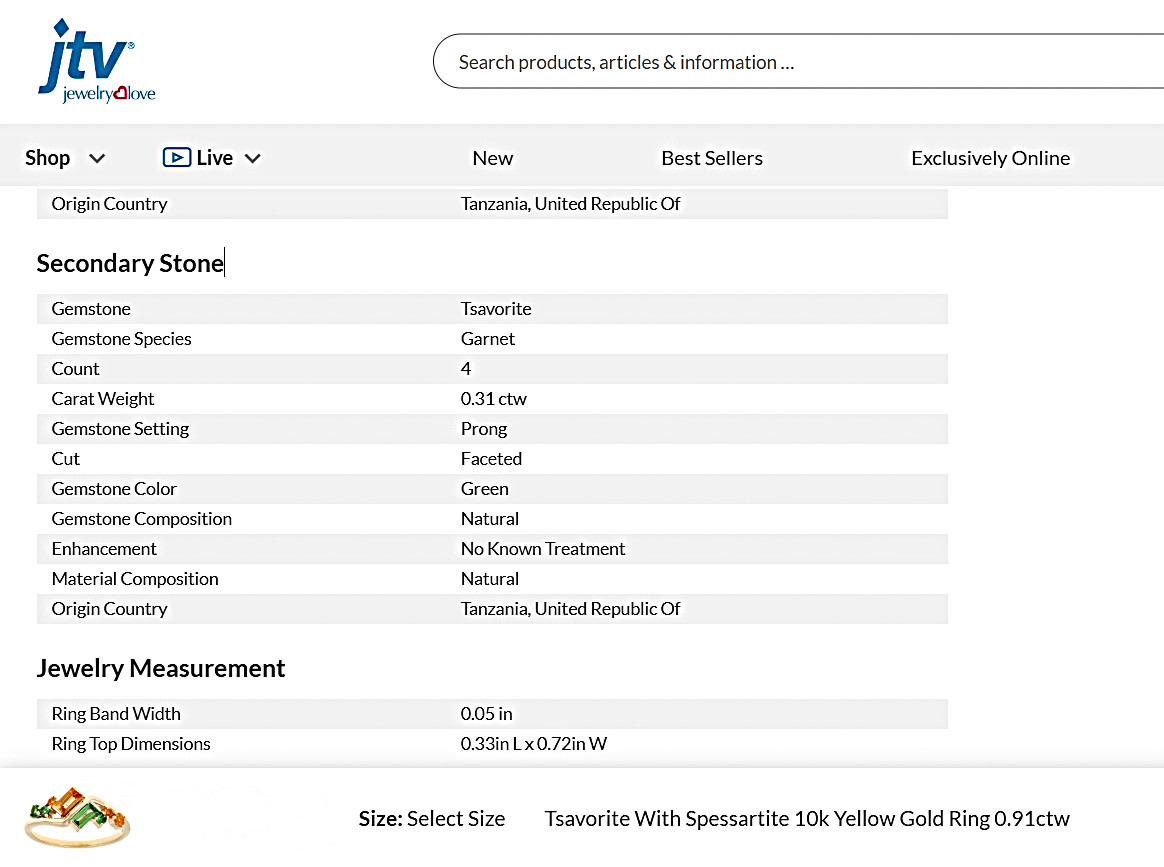
Task: Go to Best Sellers
Action: [x=712, y=158]
